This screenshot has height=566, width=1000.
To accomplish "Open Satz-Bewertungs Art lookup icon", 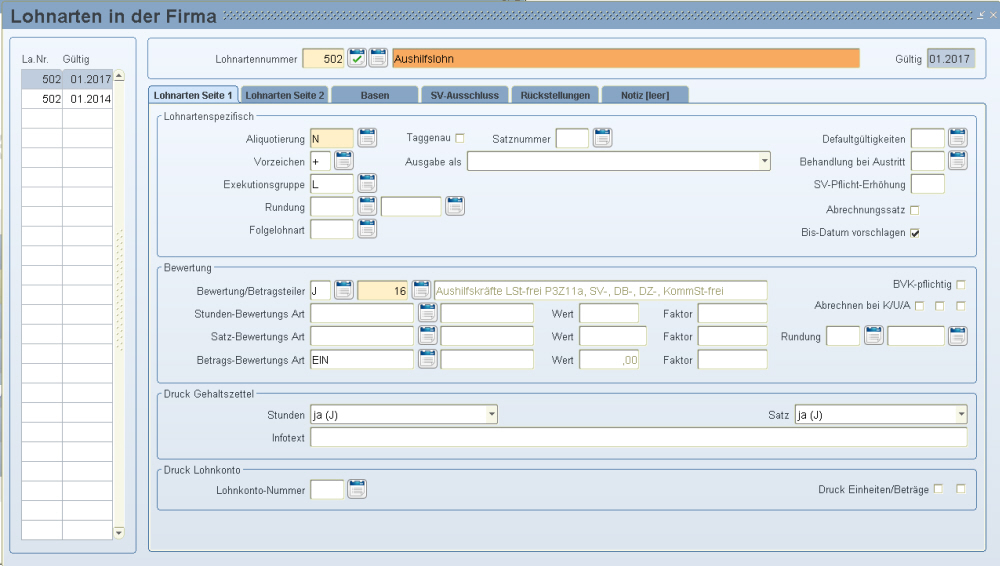I will [428, 336].
